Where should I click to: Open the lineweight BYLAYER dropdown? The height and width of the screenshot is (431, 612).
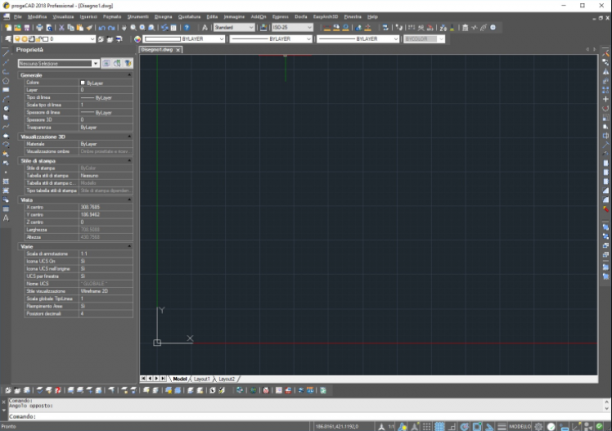click(358, 39)
